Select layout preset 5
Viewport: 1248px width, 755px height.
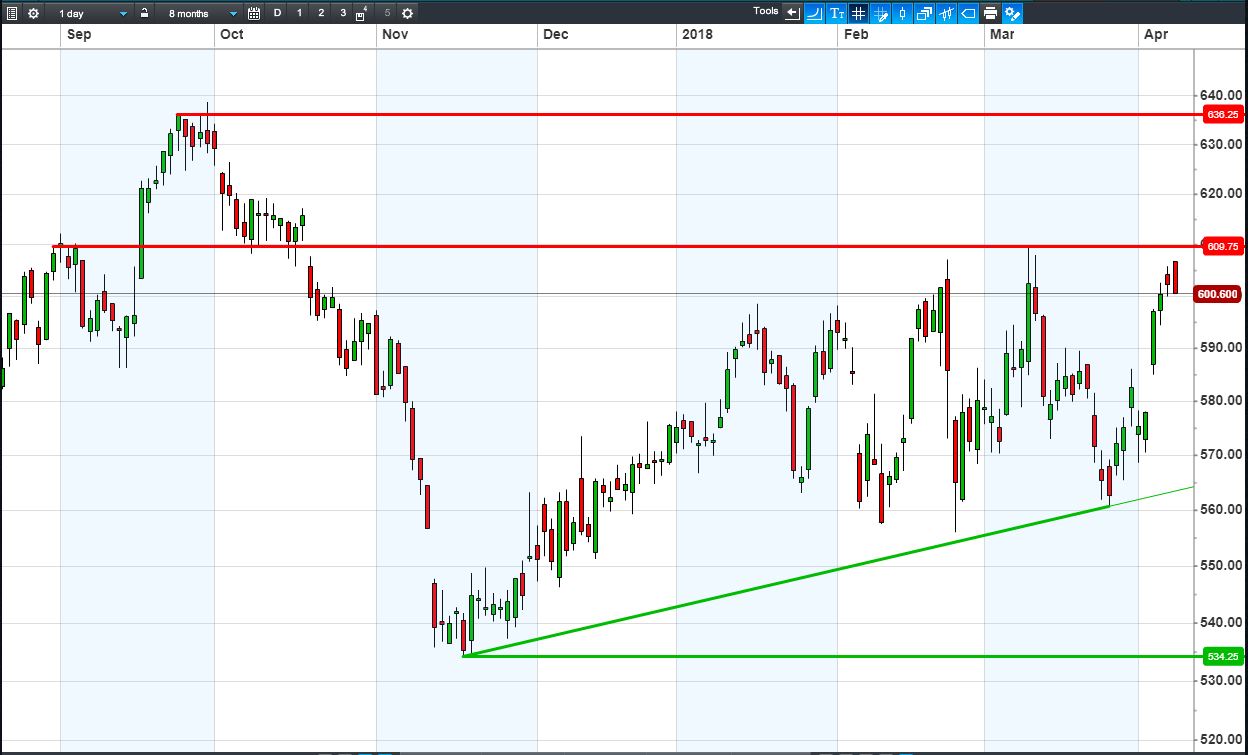click(387, 13)
